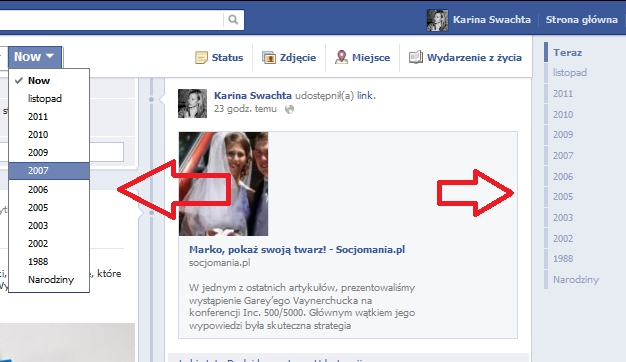
Task: Open the shared link wedding thumbnail
Action: pos(224,184)
